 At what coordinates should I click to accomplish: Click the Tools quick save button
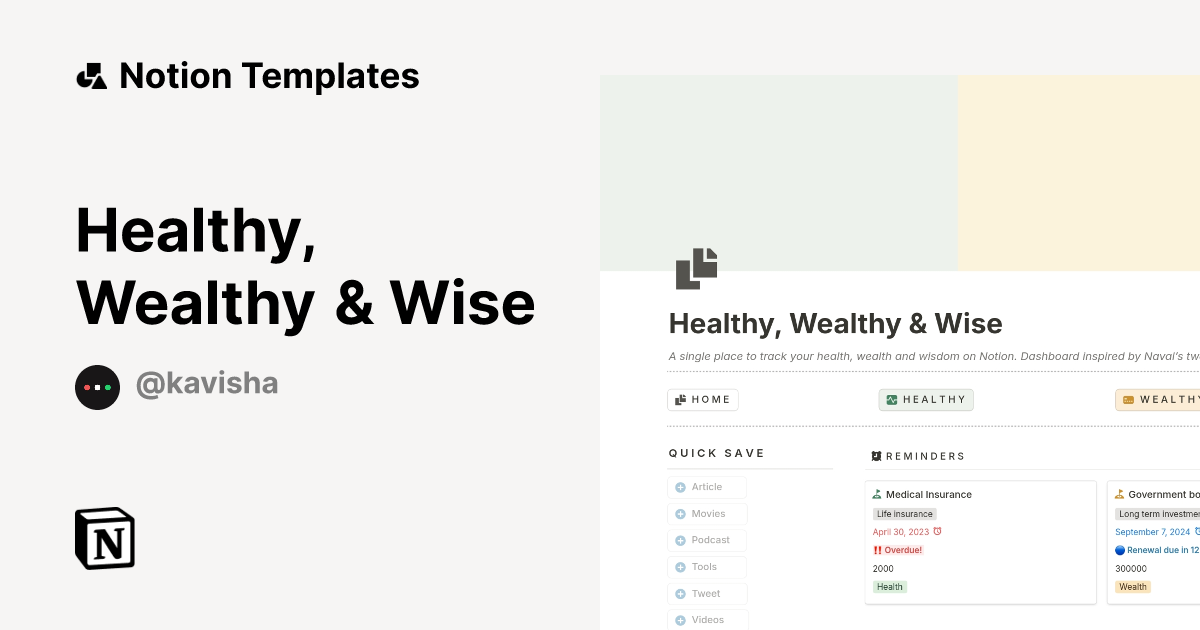pos(707,566)
